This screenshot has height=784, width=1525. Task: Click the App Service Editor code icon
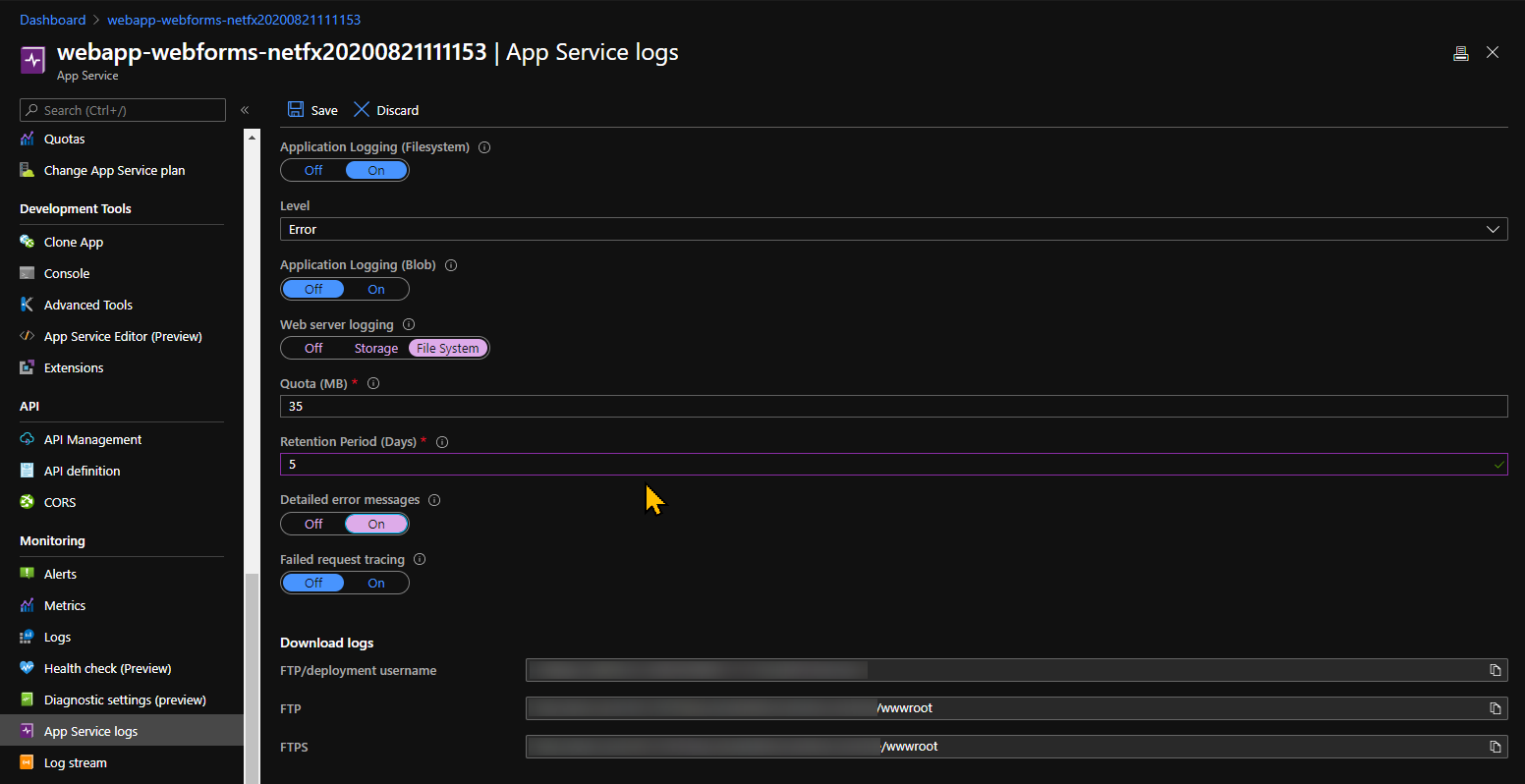(x=27, y=336)
